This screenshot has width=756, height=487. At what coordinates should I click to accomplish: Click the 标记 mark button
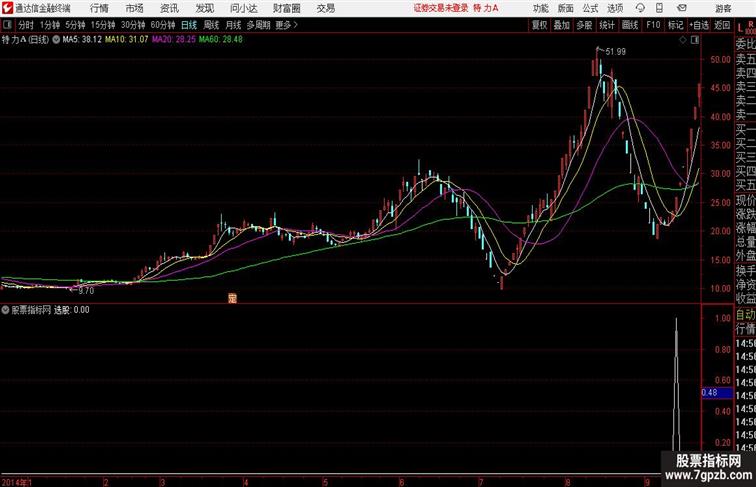point(675,25)
